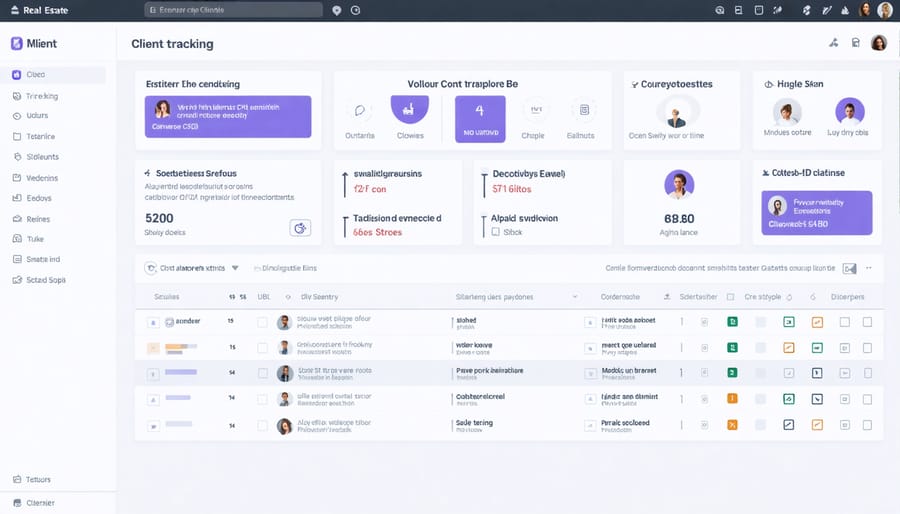The width and height of the screenshot is (900, 514).
Task: Click the Ballnuts circular icon
Action: point(580,110)
